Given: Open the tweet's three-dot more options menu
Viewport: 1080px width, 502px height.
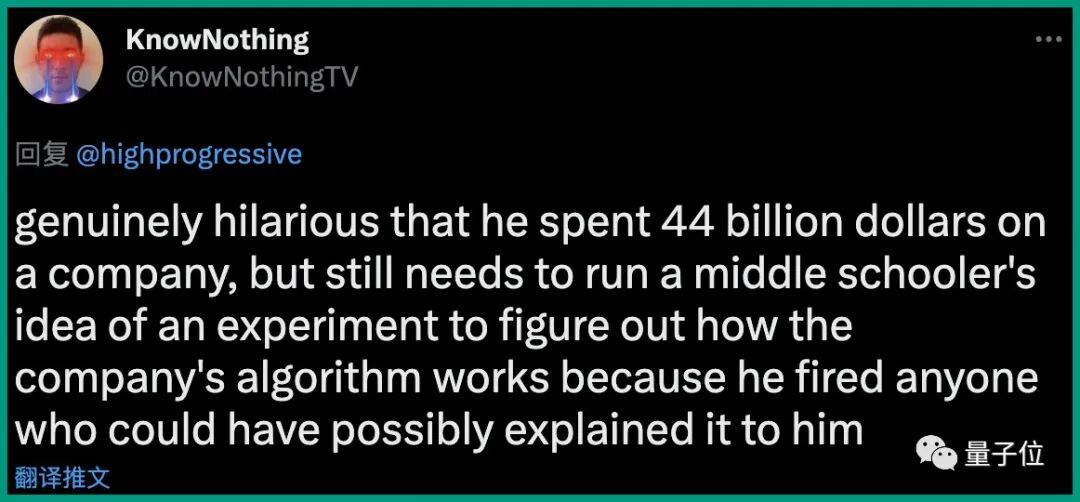Looking at the screenshot, I should 1049,40.
